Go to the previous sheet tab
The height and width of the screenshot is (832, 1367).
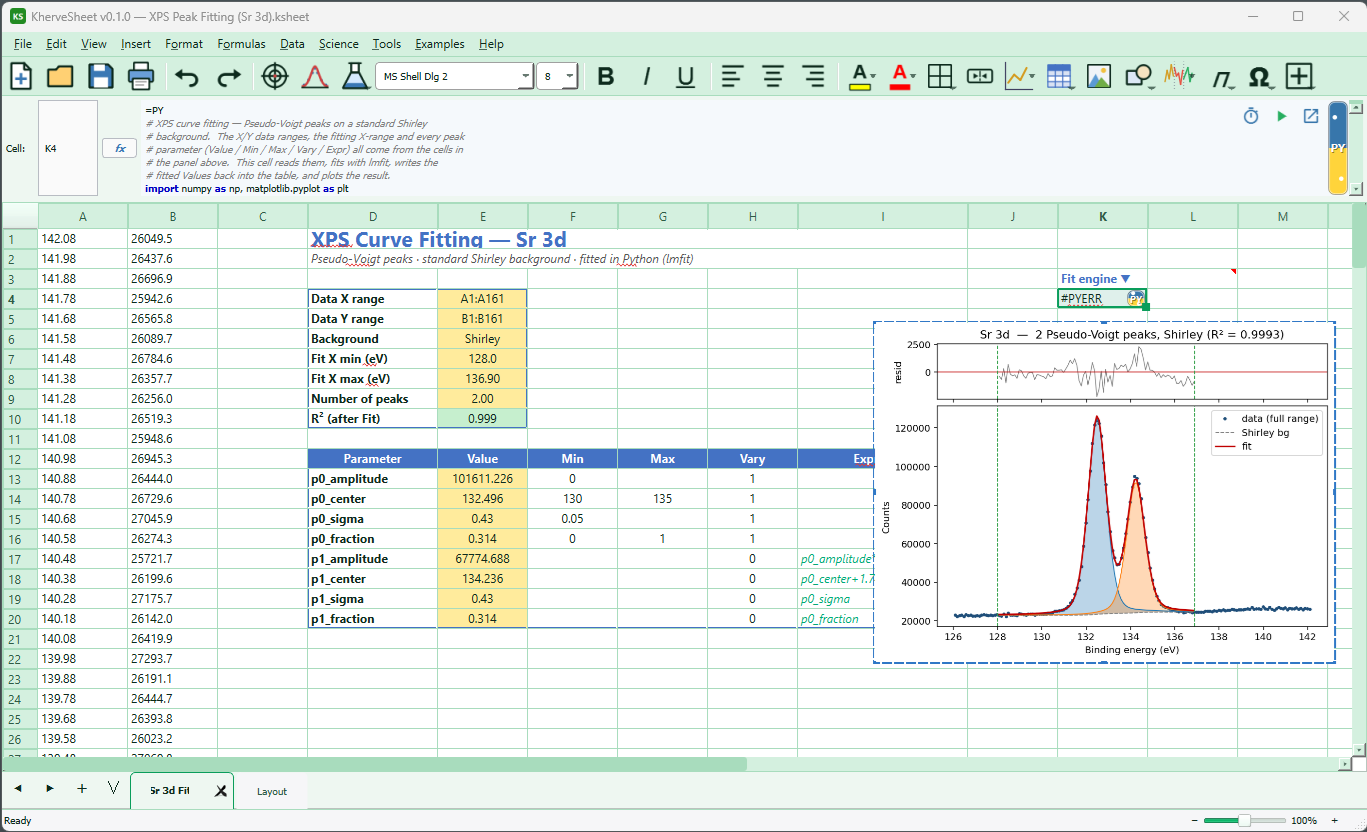18,788
